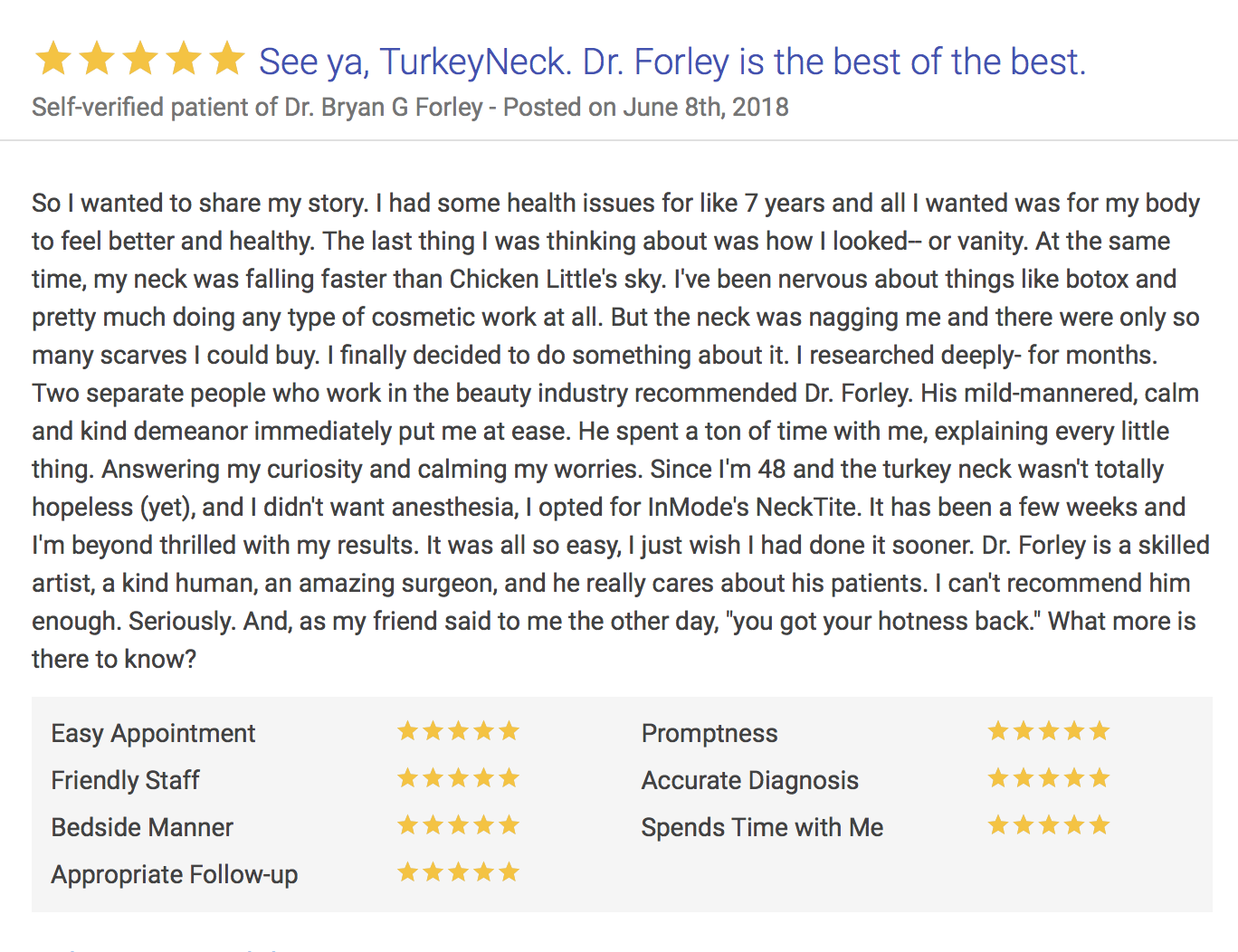The image size is (1238, 952).
Task: Click the Bedside Manner star rating
Action: [459, 825]
